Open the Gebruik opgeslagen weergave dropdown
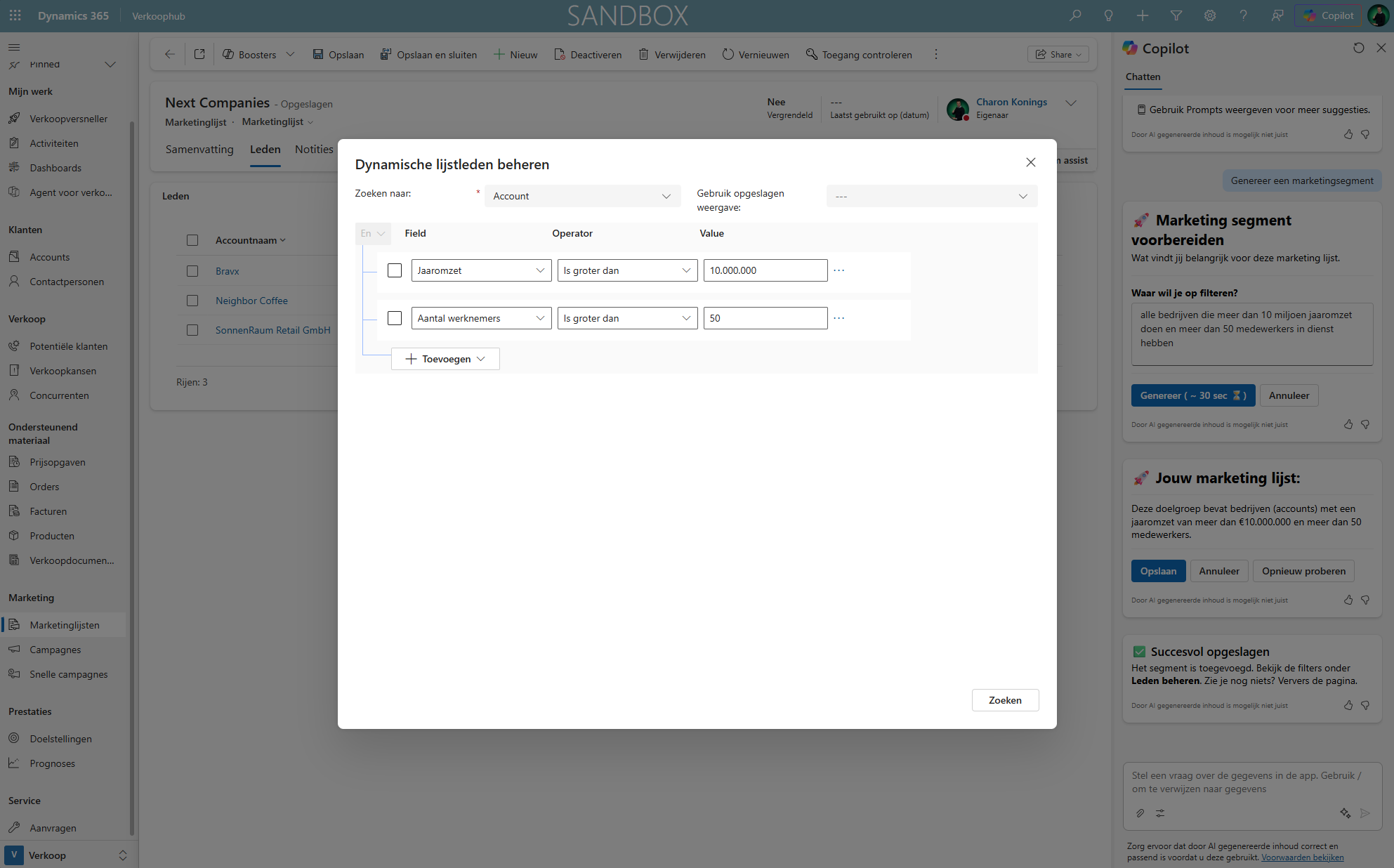 pos(931,196)
